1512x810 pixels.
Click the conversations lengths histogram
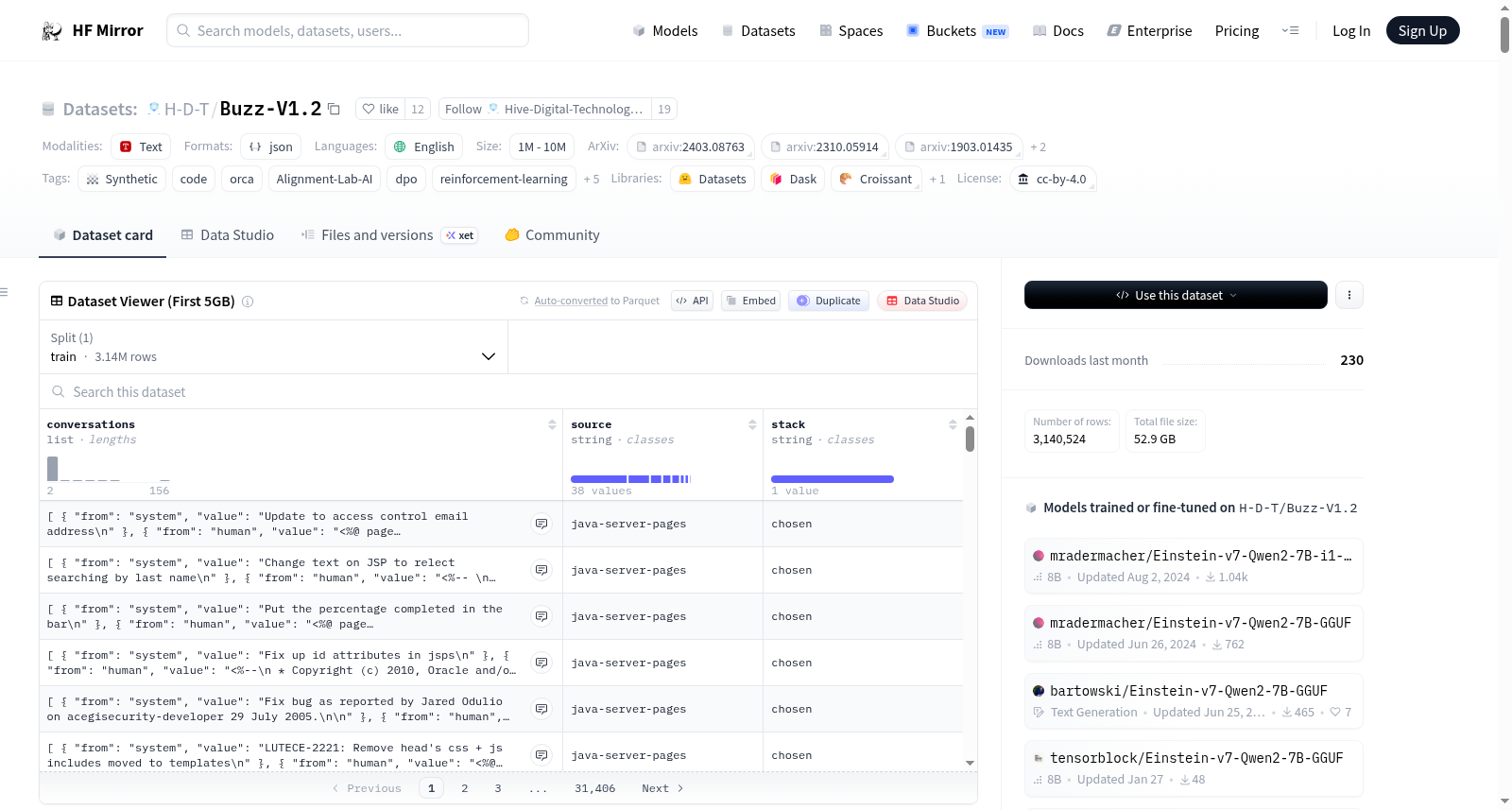[x=109, y=469]
